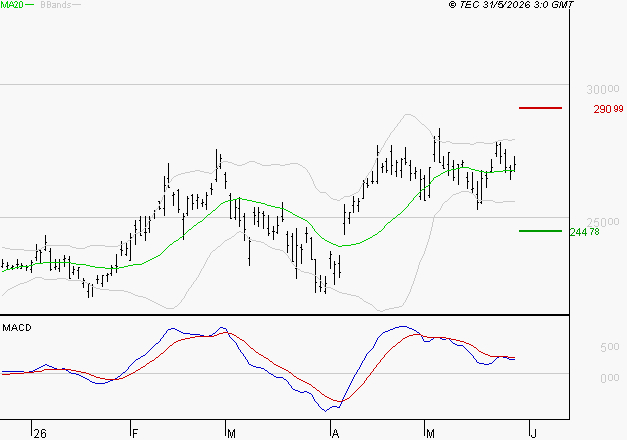The width and height of the screenshot is (627, 440).
Task: Click the J June marker on time axis
Action: point(533,434)
